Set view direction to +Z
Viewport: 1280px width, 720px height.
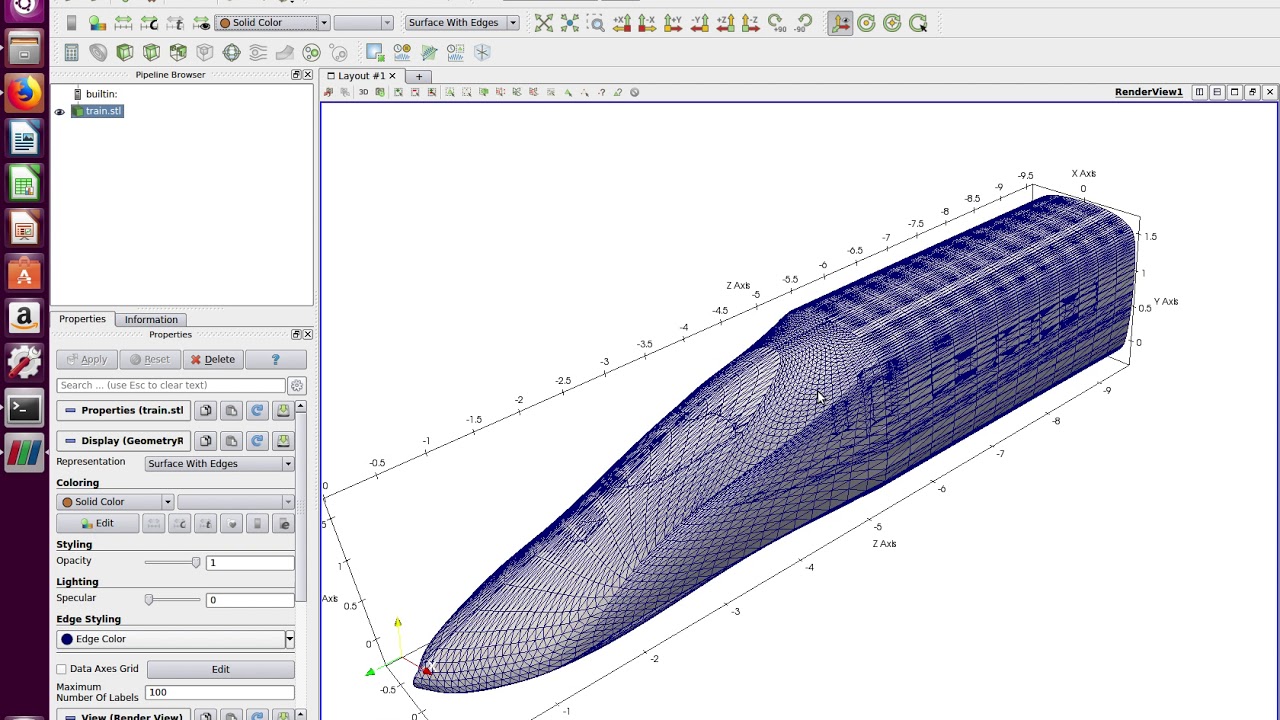725,22
